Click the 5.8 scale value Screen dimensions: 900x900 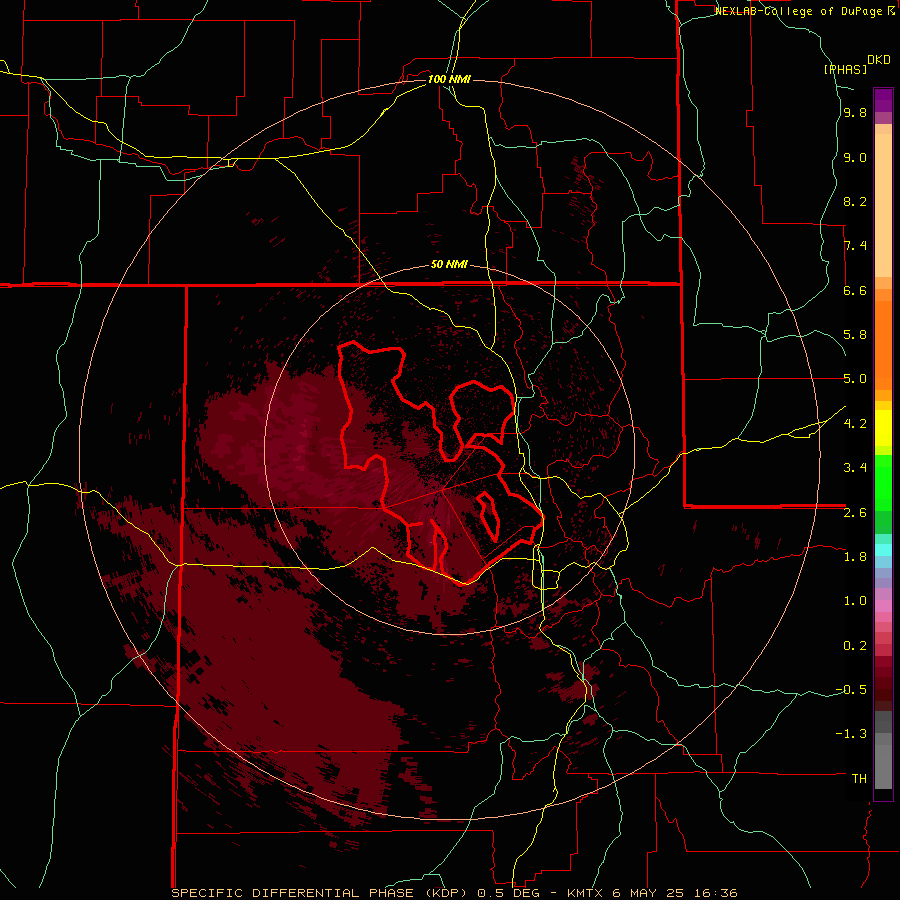[855, 335]
